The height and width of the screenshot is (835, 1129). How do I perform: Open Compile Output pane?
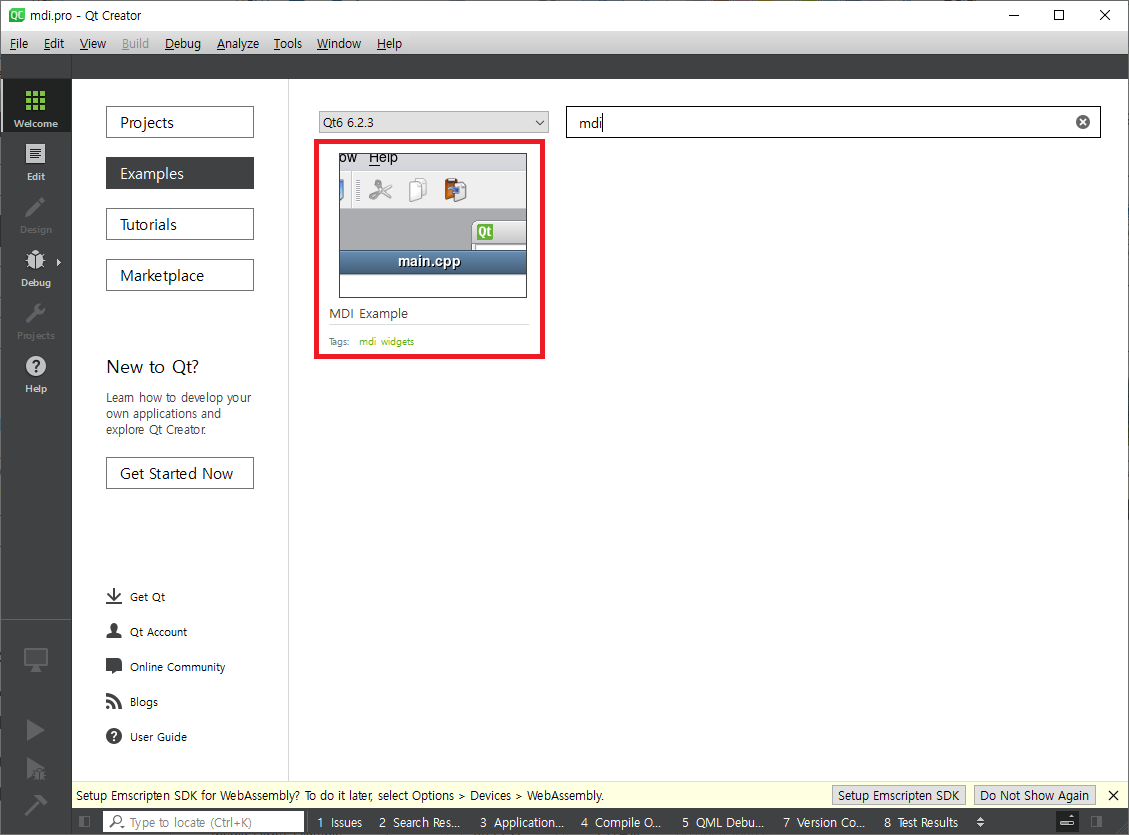pos(621,822)
